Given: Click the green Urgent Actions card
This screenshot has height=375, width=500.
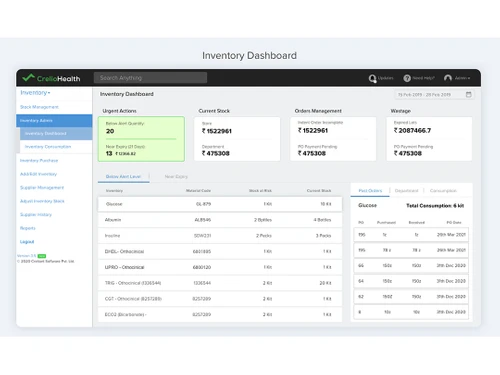Looking at the screenshot, I should tap(141, 139).
